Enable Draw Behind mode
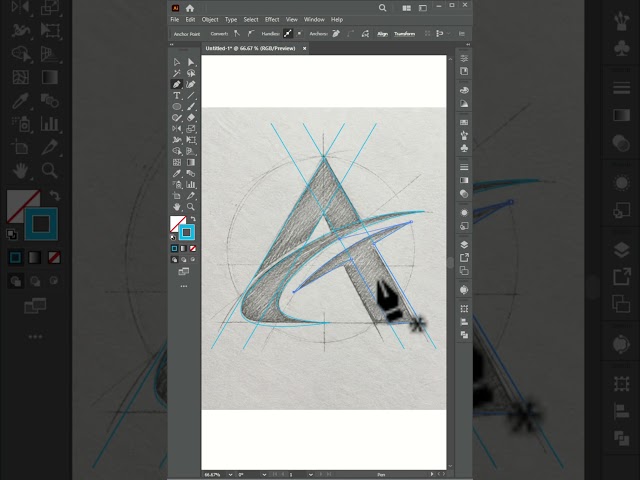Viewport: 640px width, 480px height. click(184, 260)
